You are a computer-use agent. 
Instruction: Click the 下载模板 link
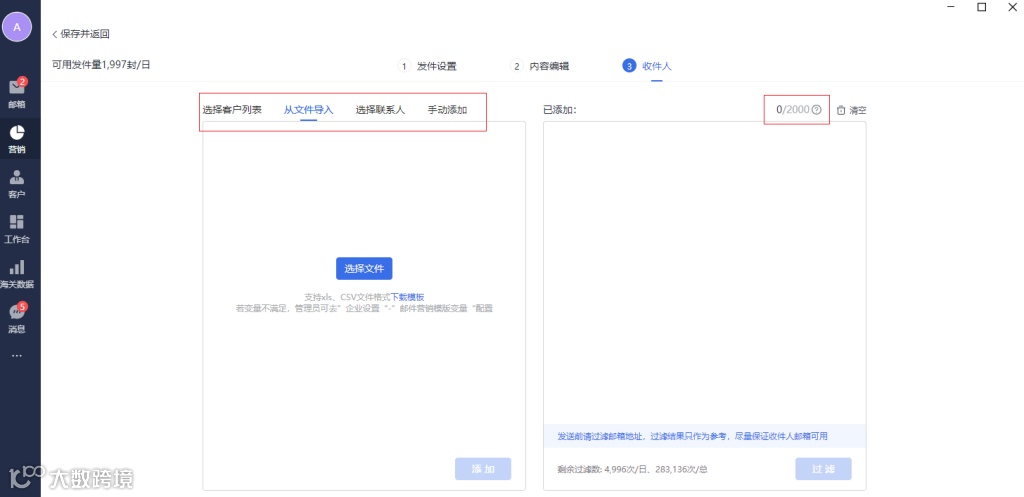point(408,297)
